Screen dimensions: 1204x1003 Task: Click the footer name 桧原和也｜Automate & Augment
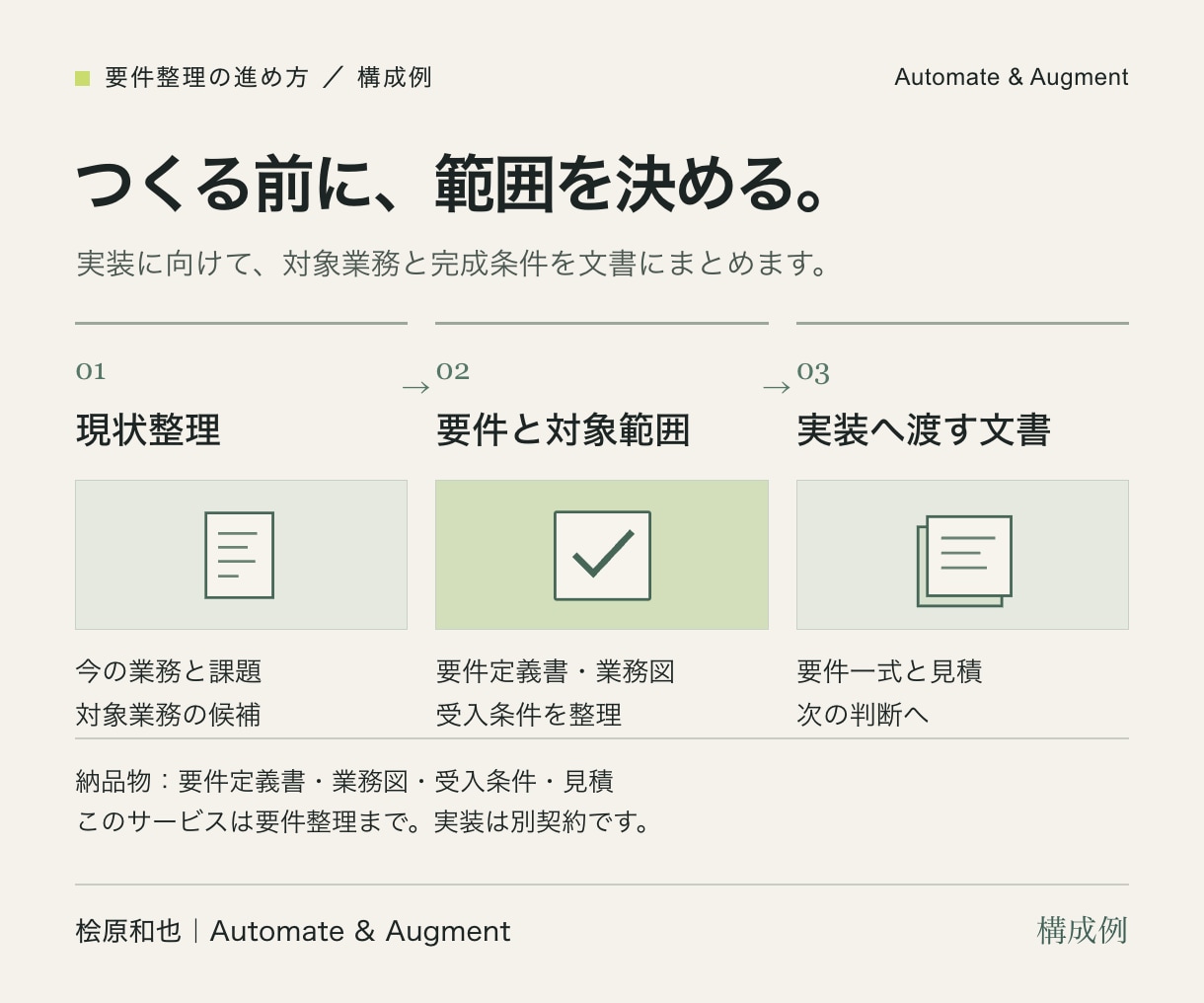point(293,931)
